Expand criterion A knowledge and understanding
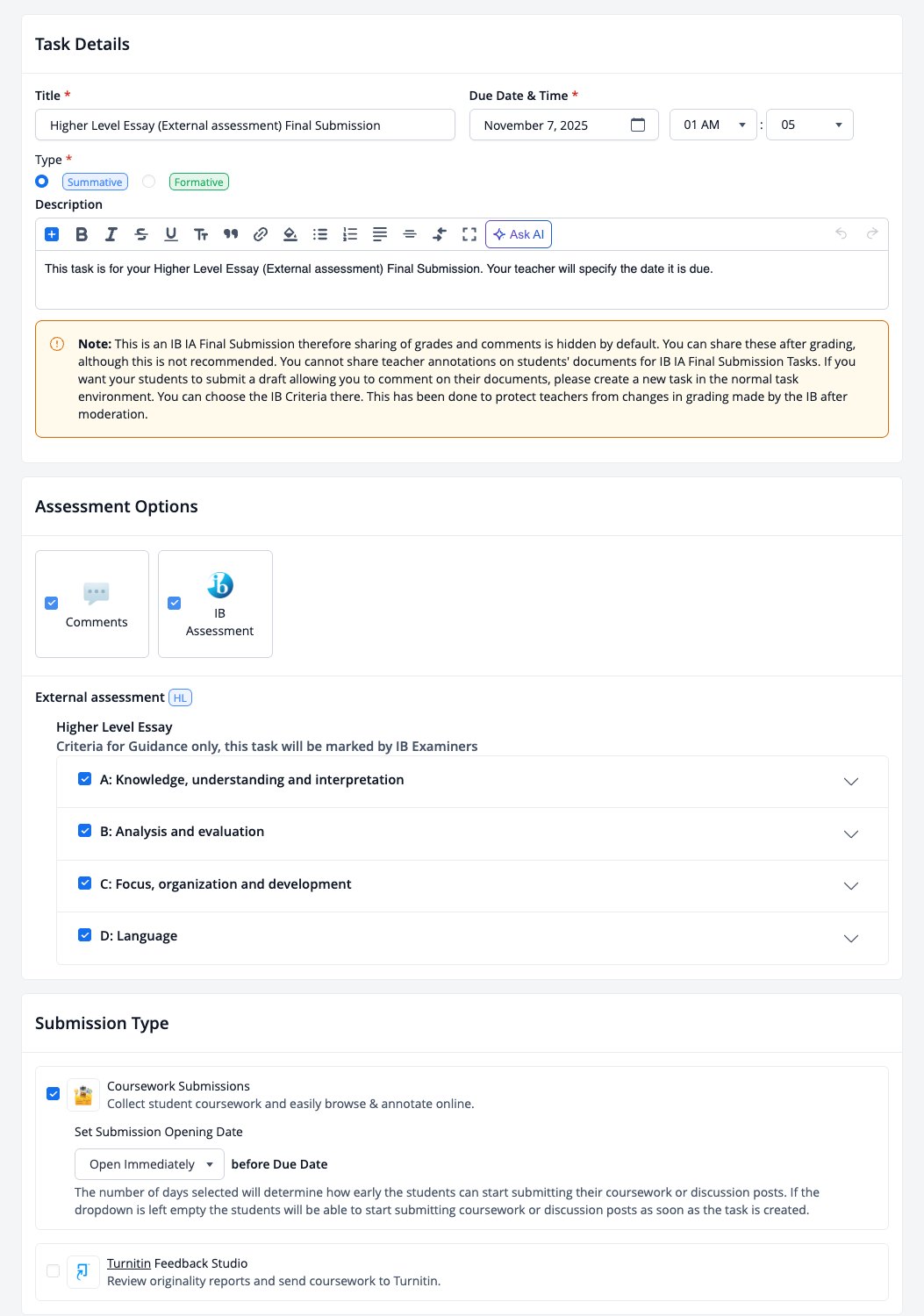This screenshot has width=924, height=1316. point(850,781)
